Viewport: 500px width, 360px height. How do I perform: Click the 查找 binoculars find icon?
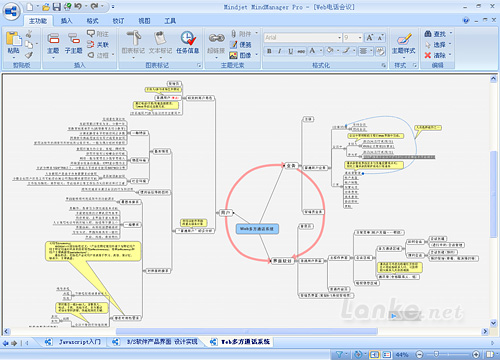coord(428,34)
